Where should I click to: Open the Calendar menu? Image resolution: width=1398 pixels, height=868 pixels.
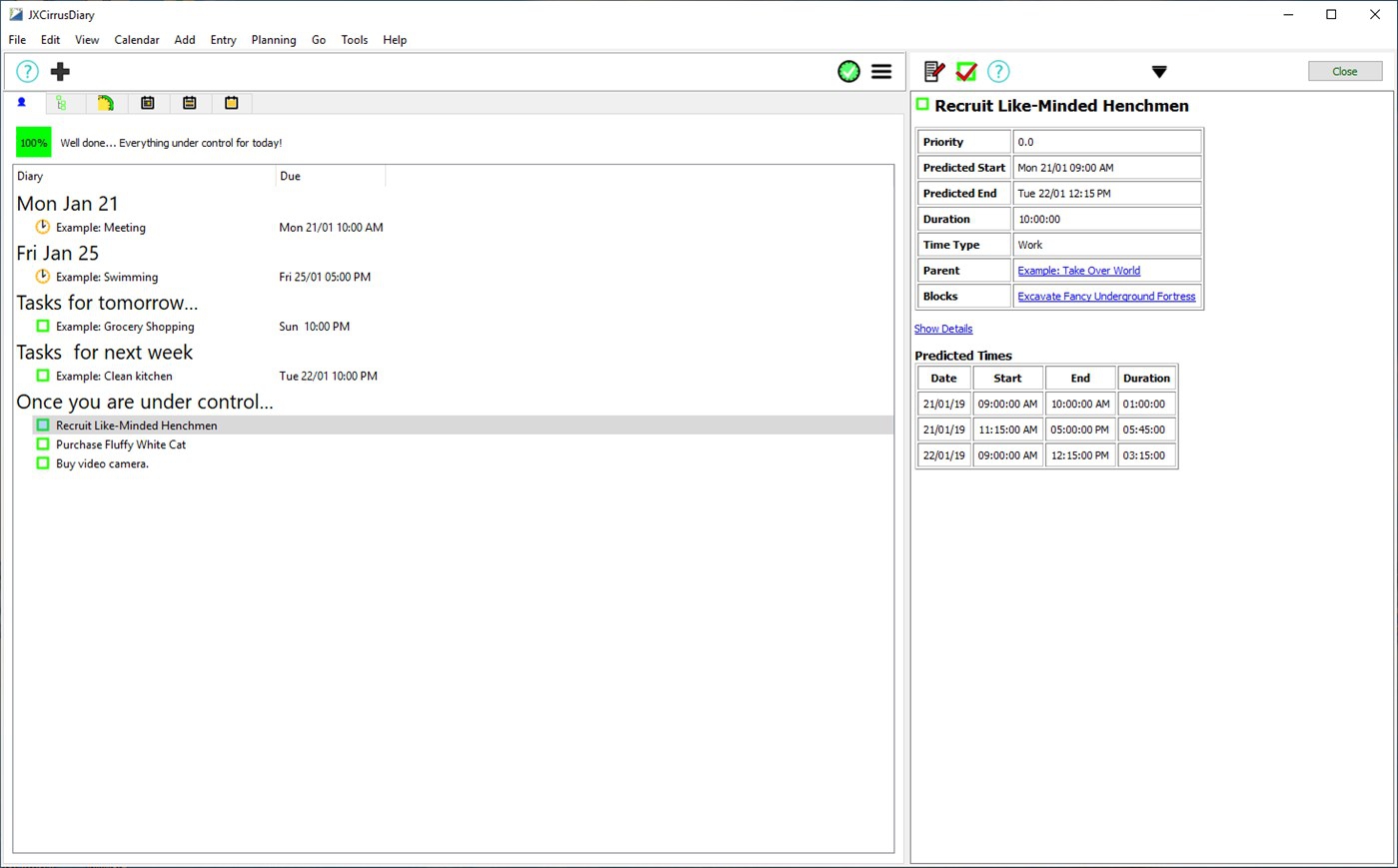click(x=137, y=40)
